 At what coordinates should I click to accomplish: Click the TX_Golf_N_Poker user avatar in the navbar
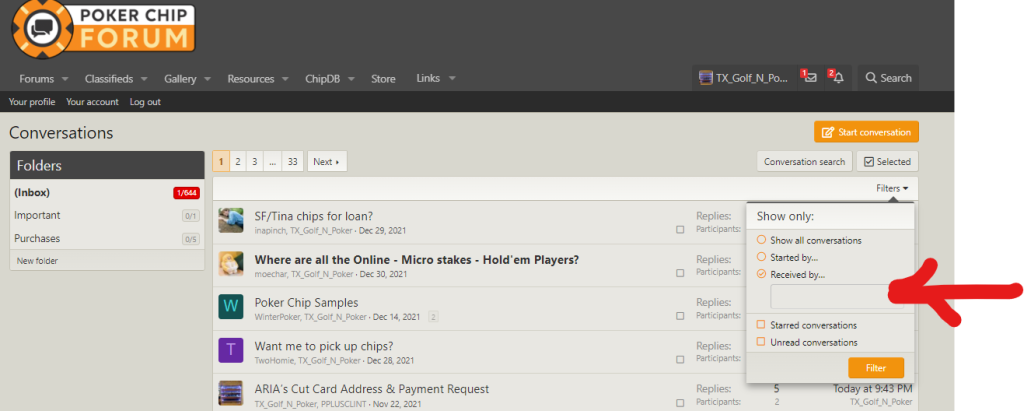click(x=706, y=78)
